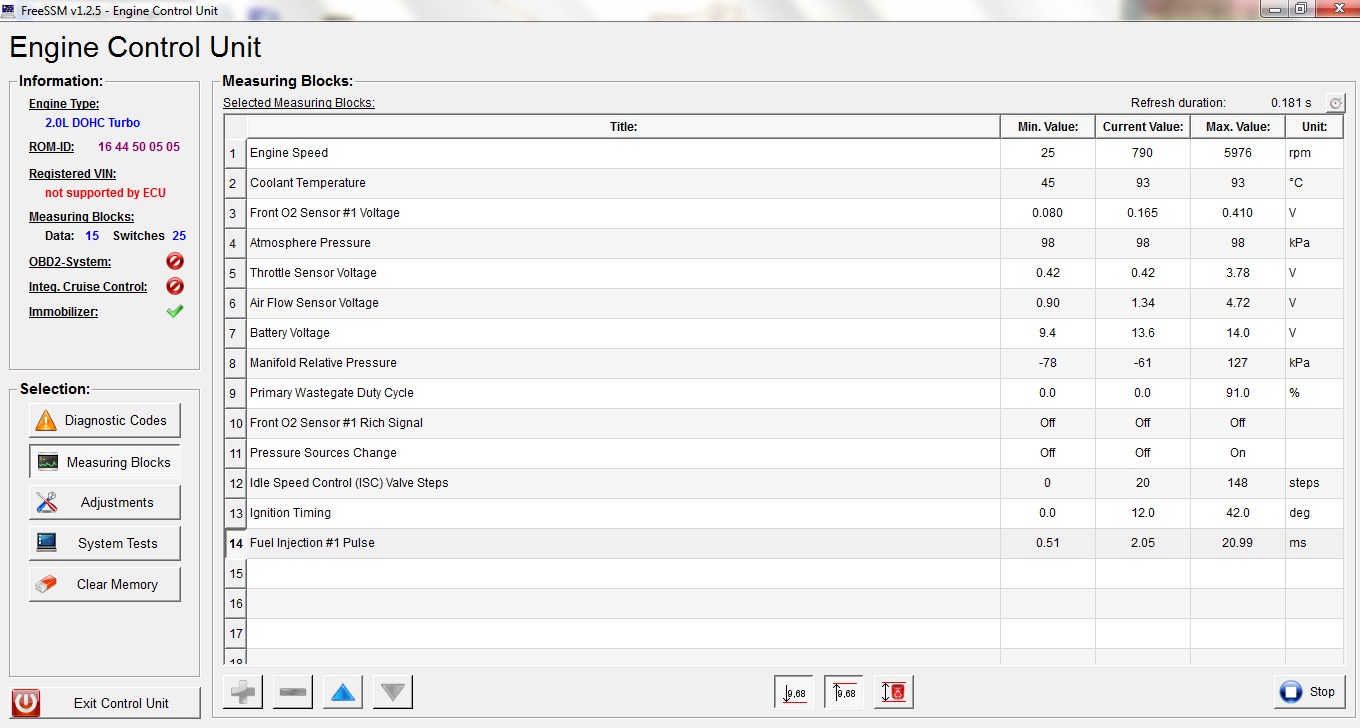Open the System Tests section

coord(105,543)
